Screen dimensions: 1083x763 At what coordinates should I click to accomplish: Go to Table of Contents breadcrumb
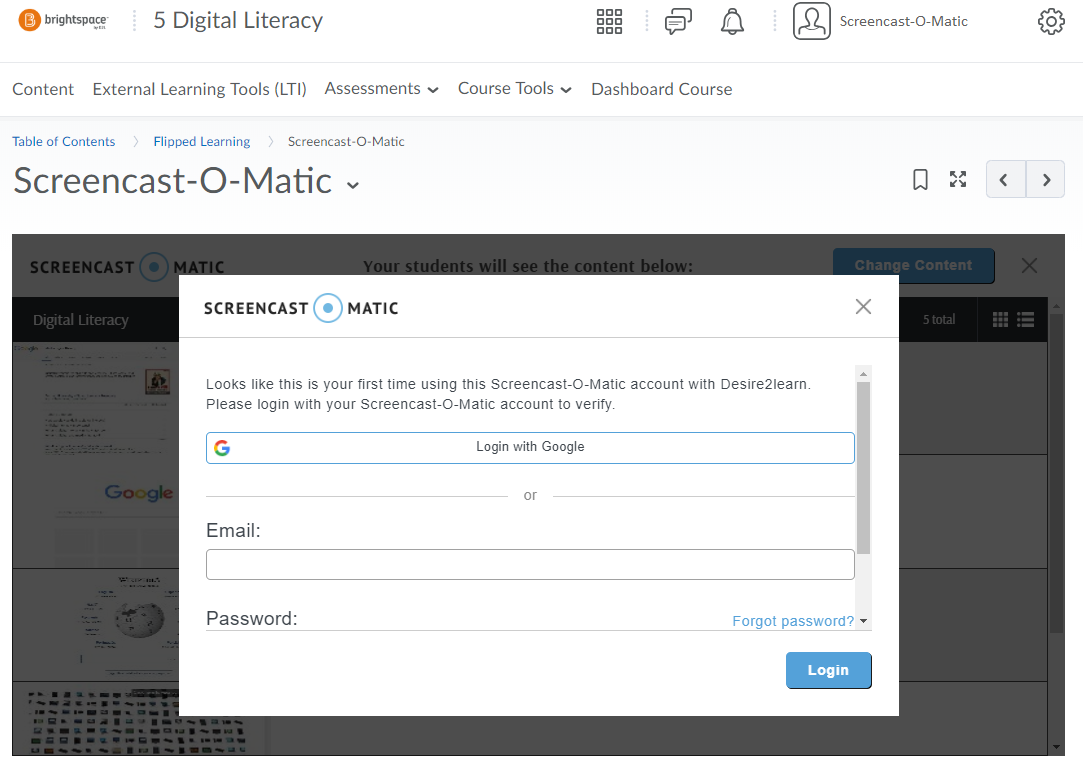64,142
